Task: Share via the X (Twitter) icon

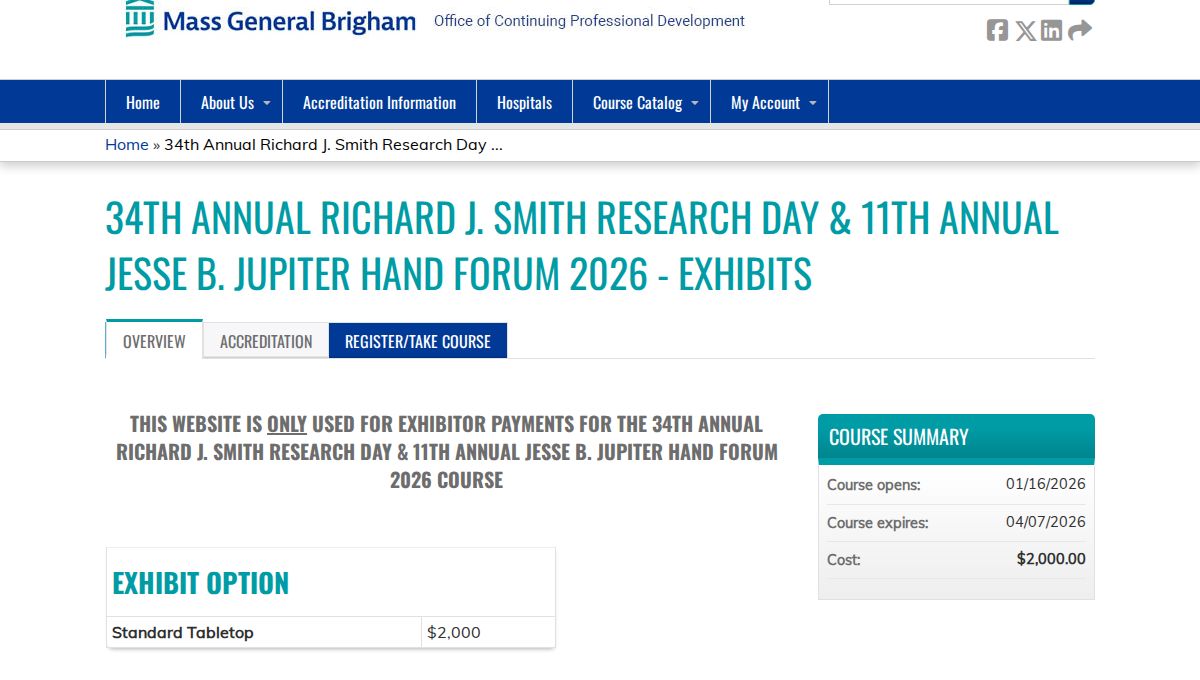Action: (x=1025, y=30)
